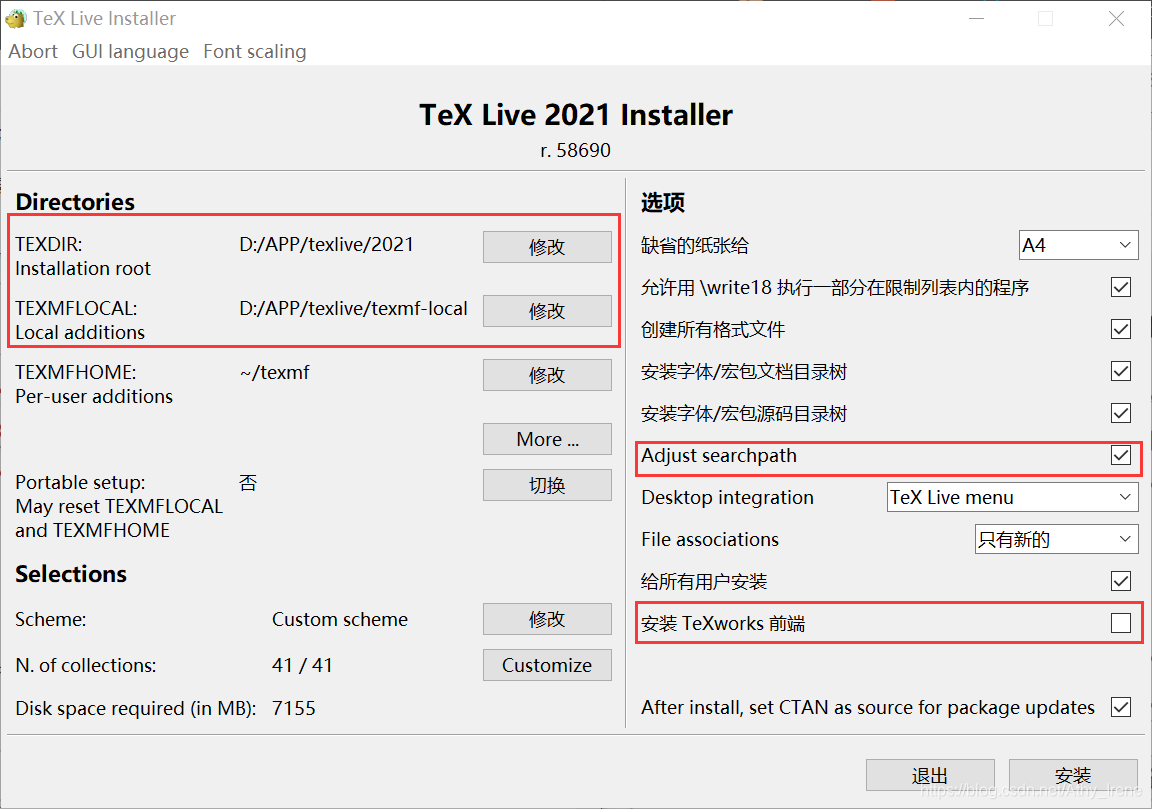Click the 退出 quit button
1152x809 pixels.
tap(929, 775)
